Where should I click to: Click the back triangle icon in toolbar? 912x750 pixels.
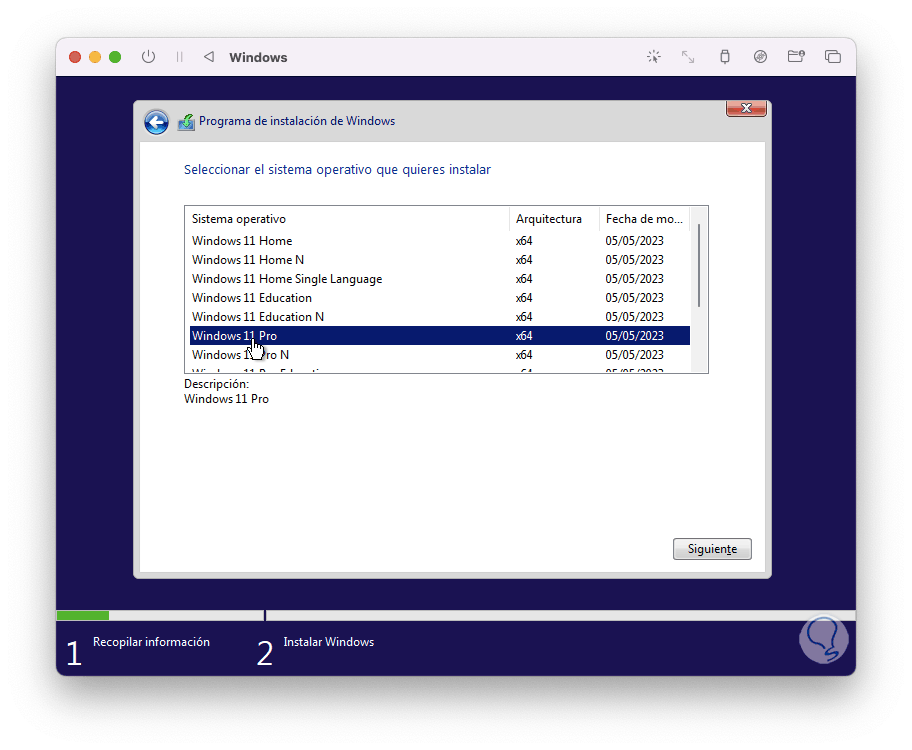[209, 56]
